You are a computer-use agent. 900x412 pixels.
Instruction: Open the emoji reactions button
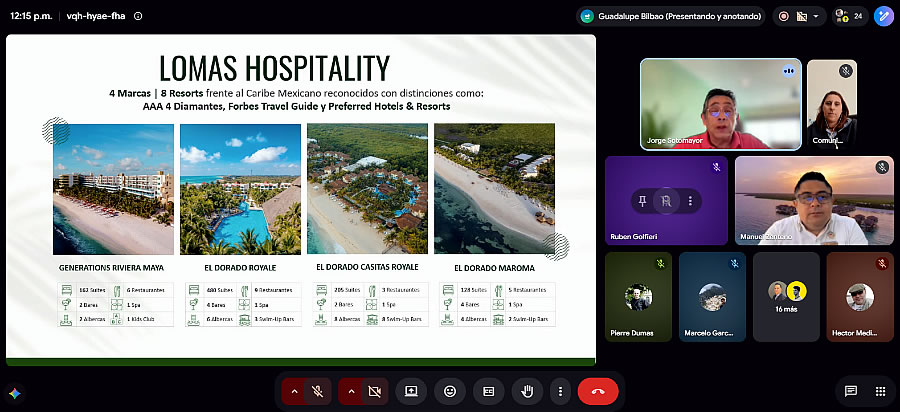click(450, 391)
